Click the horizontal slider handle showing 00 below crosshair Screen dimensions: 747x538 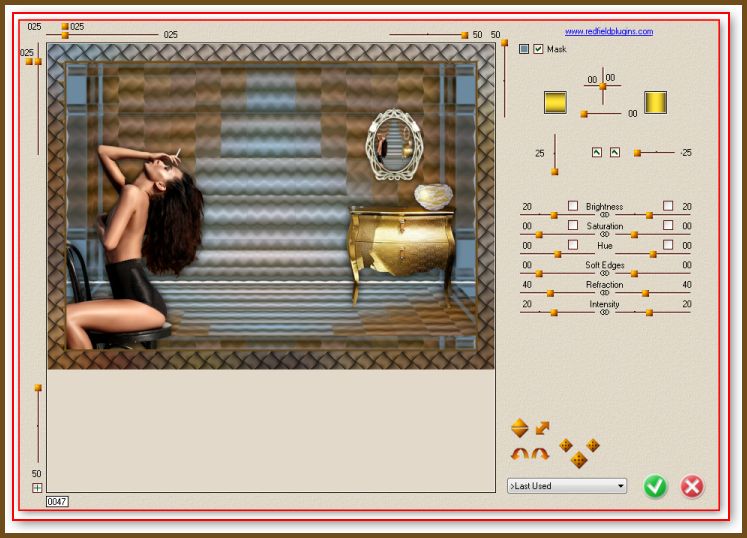(584, 114)
